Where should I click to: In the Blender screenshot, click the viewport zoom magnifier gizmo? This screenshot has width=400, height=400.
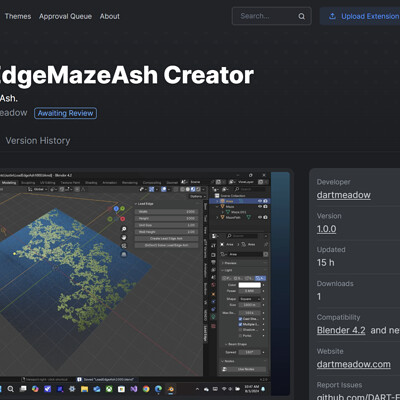point(124,229)
